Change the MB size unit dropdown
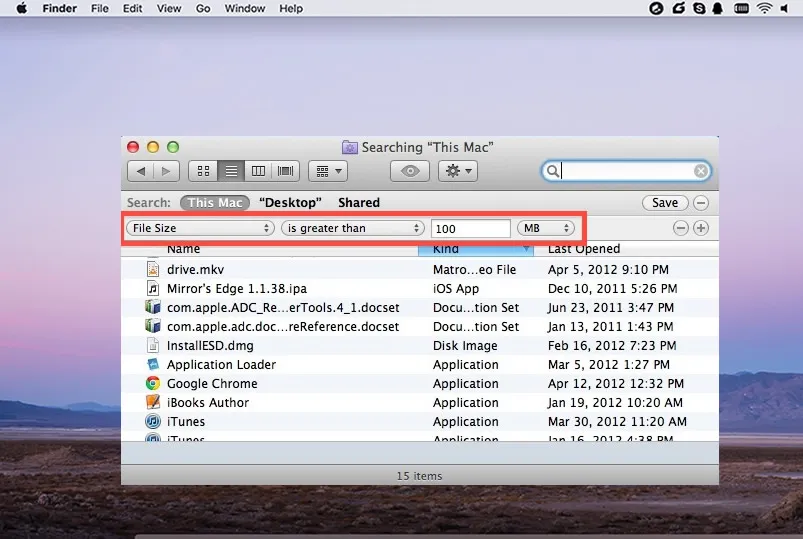Image resolution: width=803 pixels, height=539 pixels. (547, 228)
